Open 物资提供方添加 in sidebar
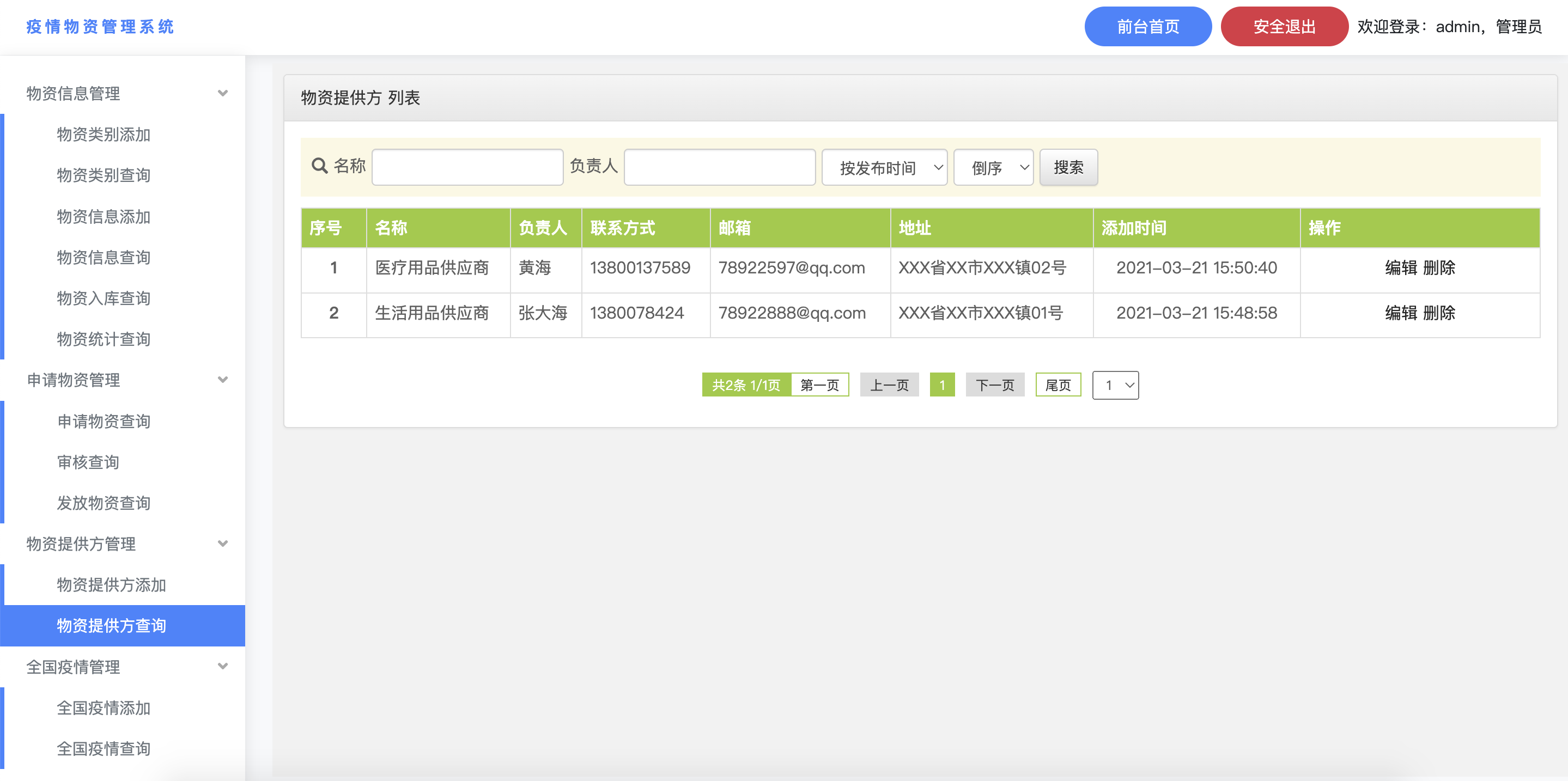Image resolution: width=1568 pixels, height=781 pixels. (111, 584)
